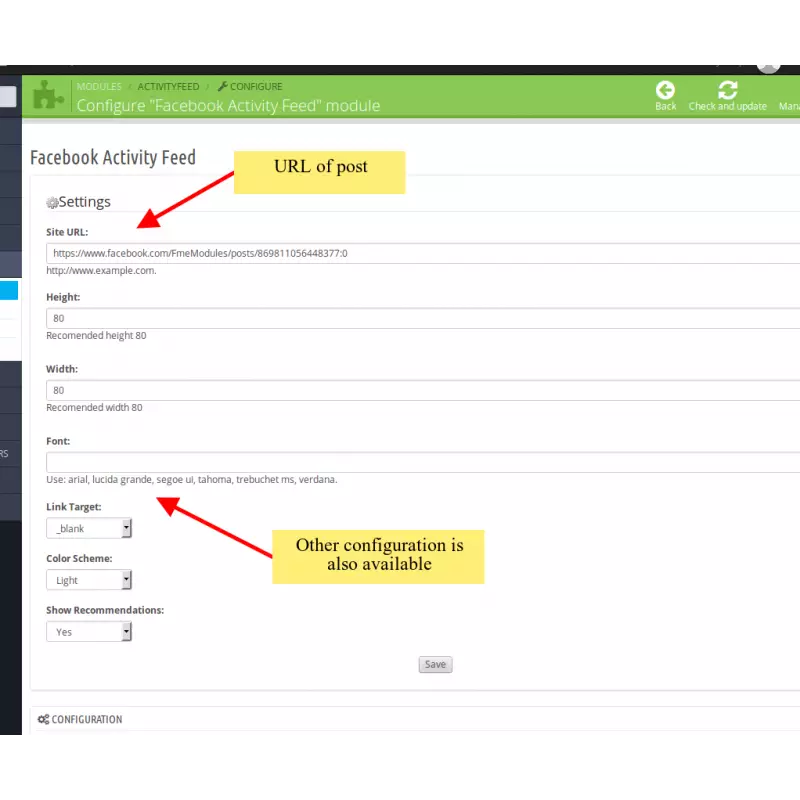Click the CONFIGURATION panel header text

click(87, 719)
